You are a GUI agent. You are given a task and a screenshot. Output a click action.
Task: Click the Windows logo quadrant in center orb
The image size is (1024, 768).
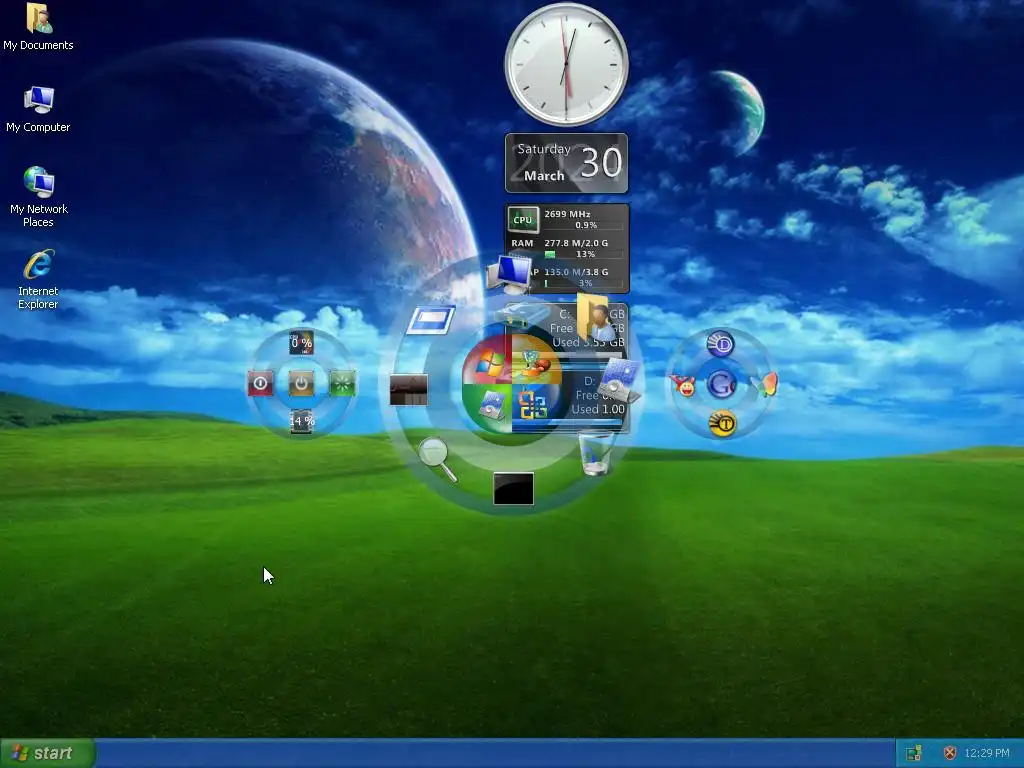[486, 360]
